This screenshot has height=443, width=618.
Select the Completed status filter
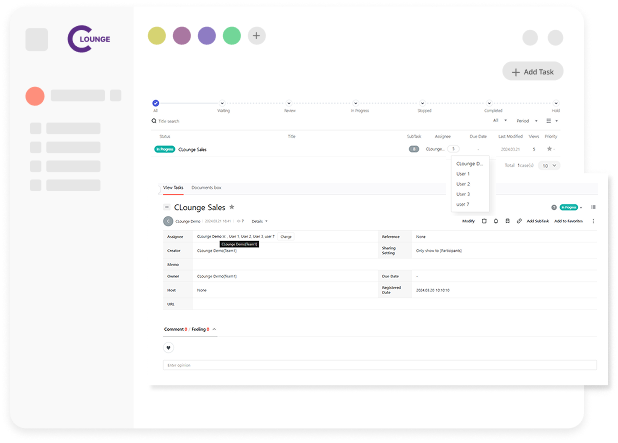[x=489, y=103]
